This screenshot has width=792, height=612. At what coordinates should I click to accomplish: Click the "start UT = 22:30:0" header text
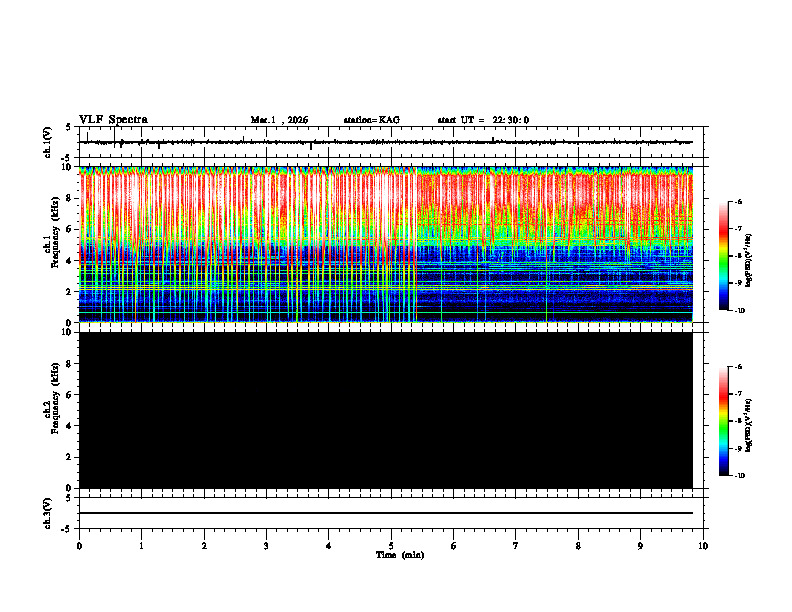point(483,120)
